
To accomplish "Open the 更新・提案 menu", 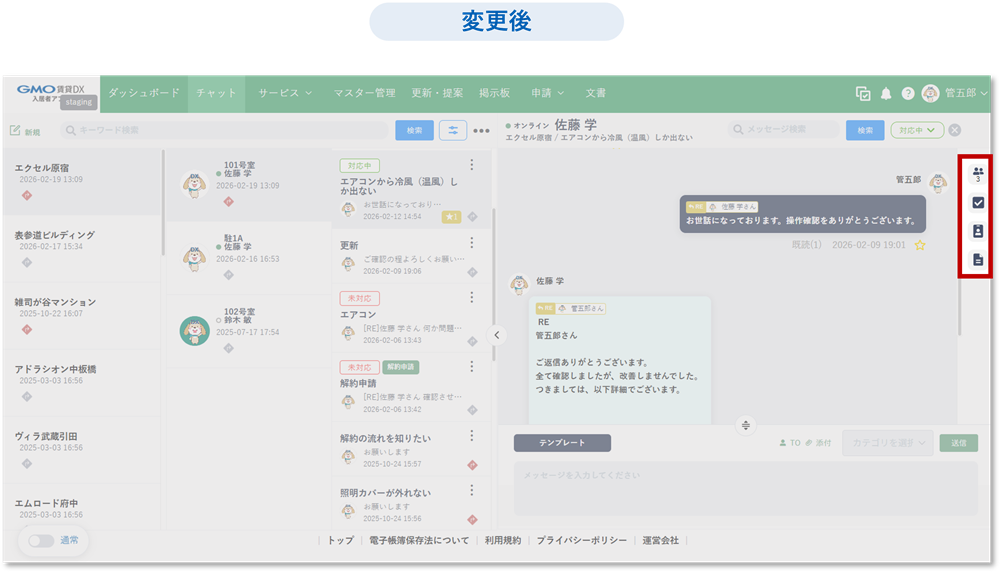I will coord(437,93).
